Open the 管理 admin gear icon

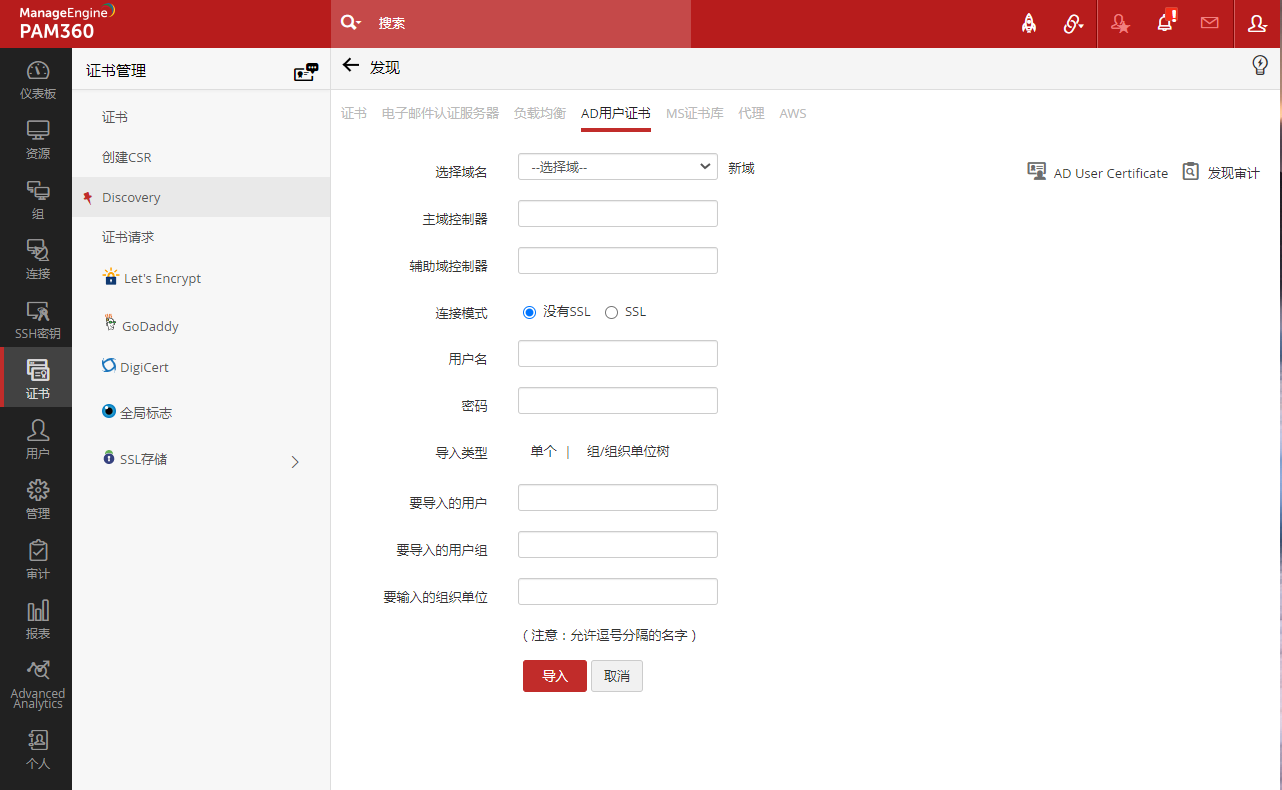tap(37, 500)
